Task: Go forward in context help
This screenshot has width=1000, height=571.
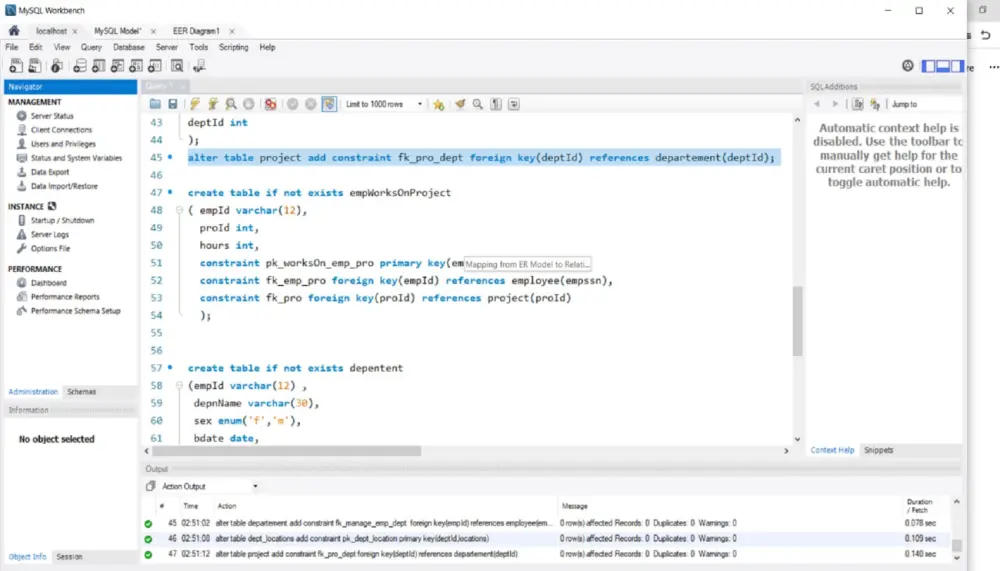Action: [x=835, y=104]
